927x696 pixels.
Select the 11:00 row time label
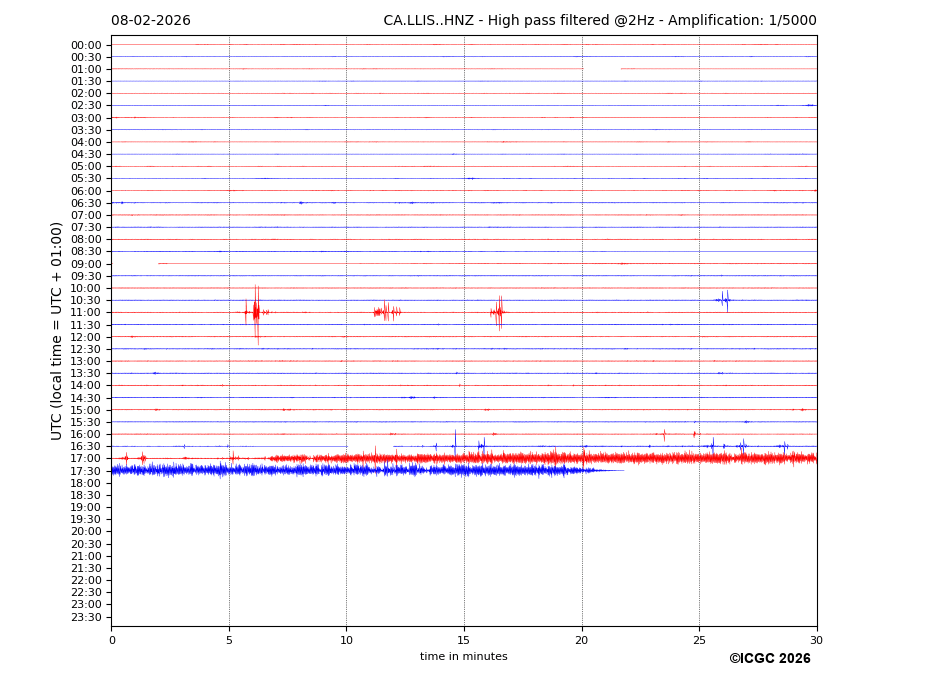(85, 313)
